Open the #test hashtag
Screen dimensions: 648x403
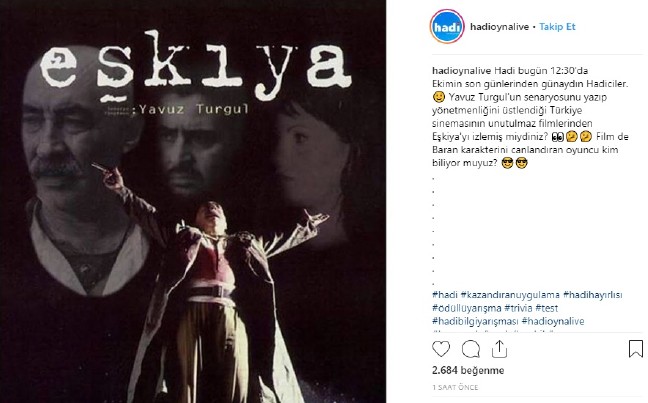pos(547,308)
